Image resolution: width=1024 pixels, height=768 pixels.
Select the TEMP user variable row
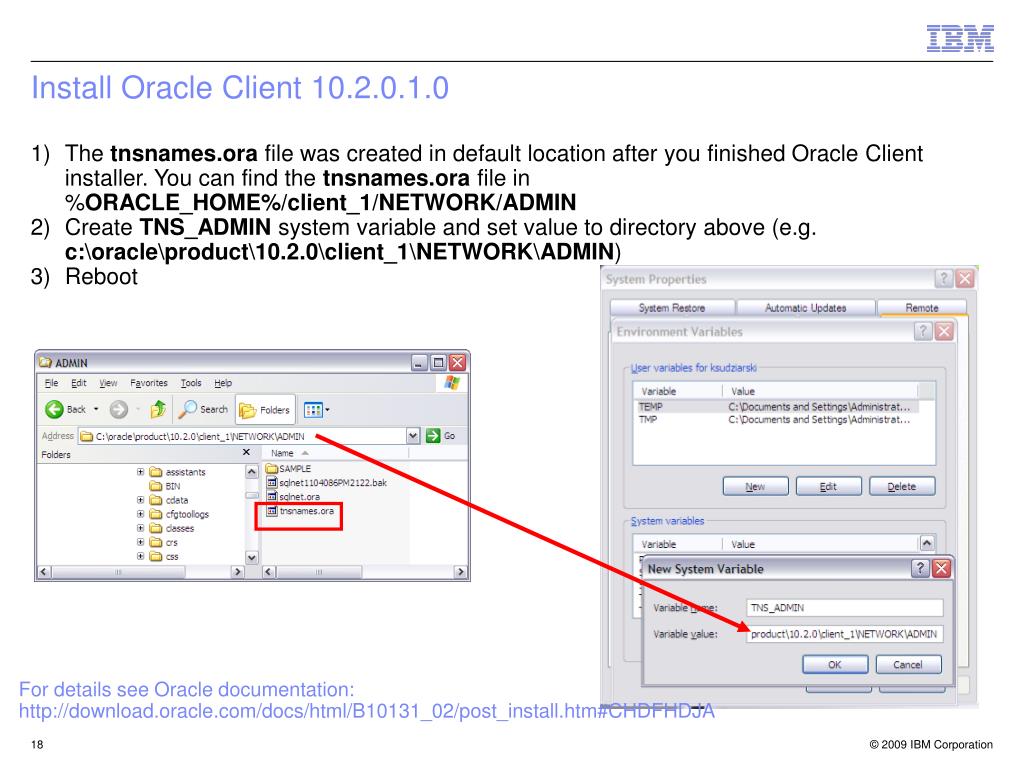coord(777,407)
